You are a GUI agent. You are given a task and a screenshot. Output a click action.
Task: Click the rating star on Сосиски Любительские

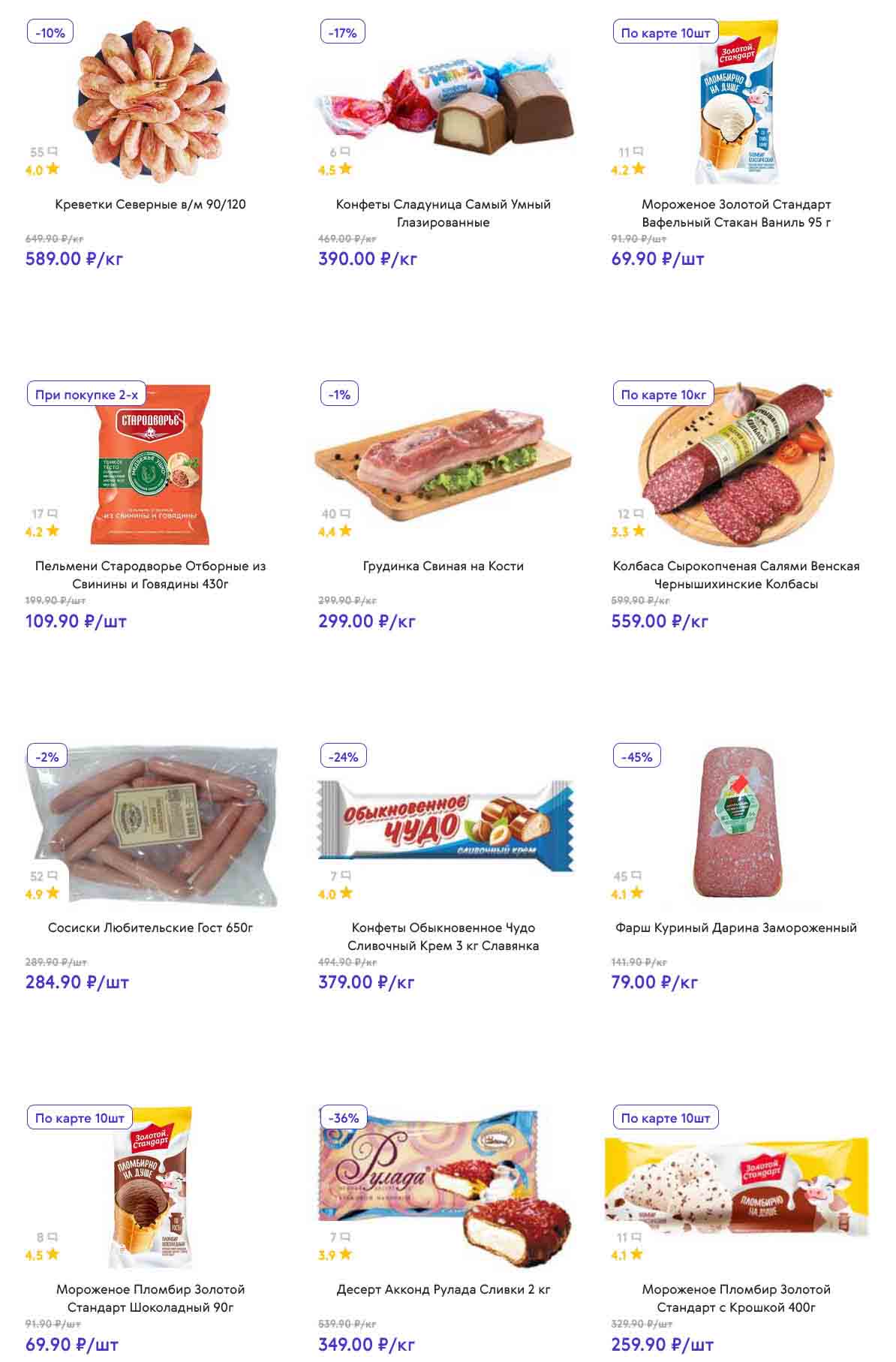point(53,893)
